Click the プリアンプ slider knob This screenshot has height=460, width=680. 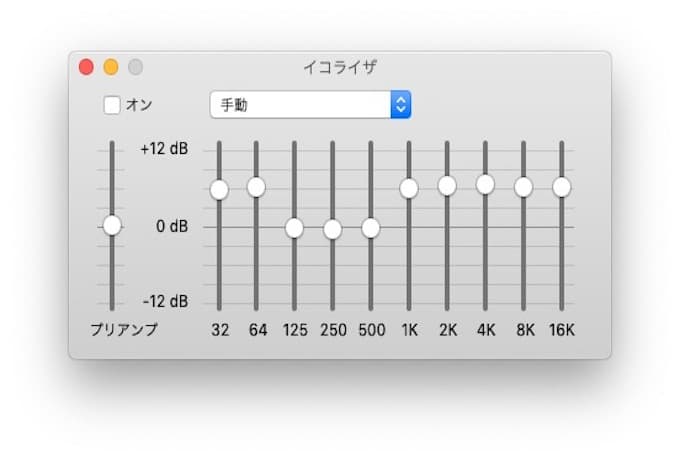(x=112, y=225)
